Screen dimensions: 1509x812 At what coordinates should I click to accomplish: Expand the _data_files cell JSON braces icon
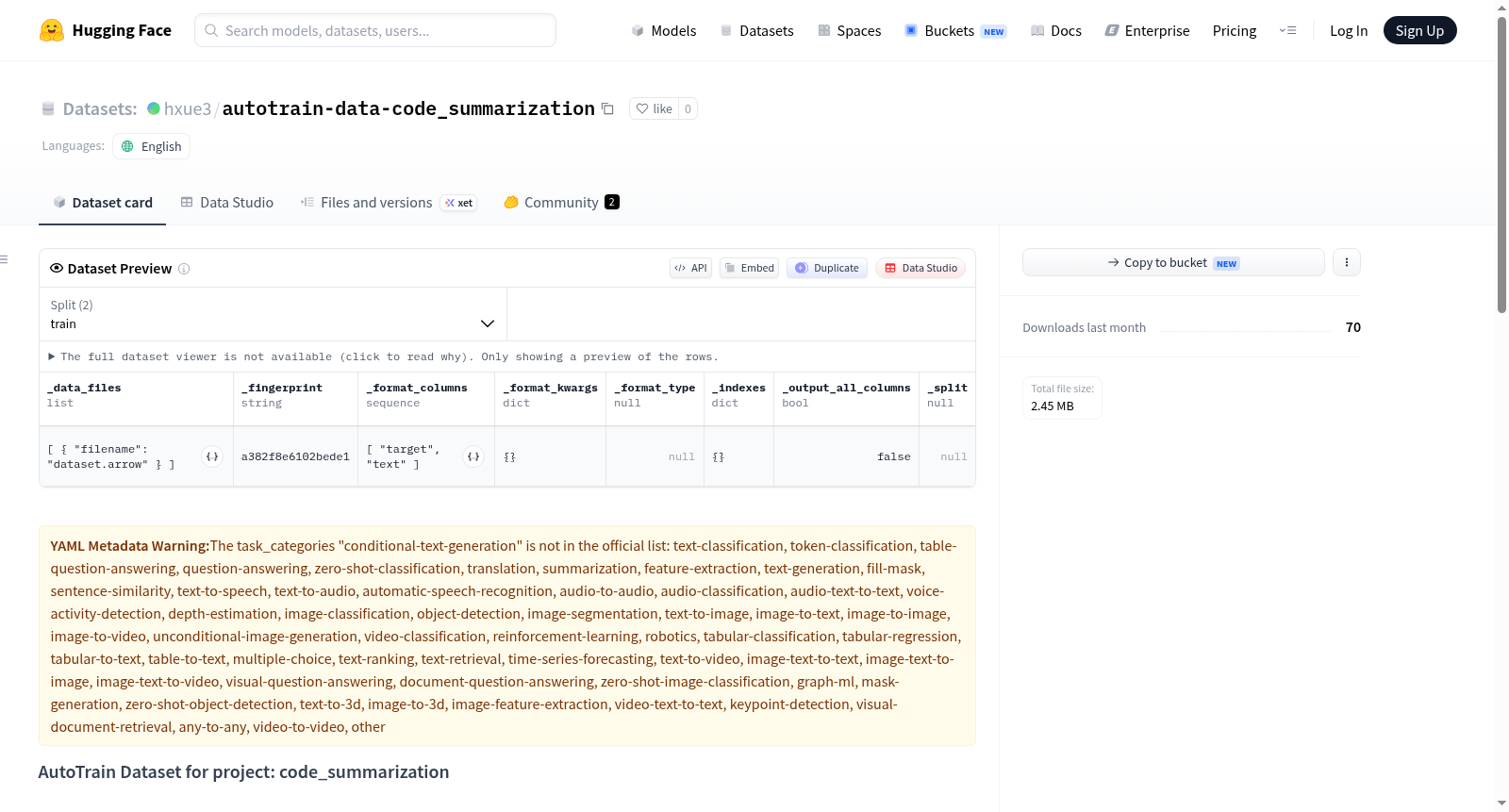point(212,456)
